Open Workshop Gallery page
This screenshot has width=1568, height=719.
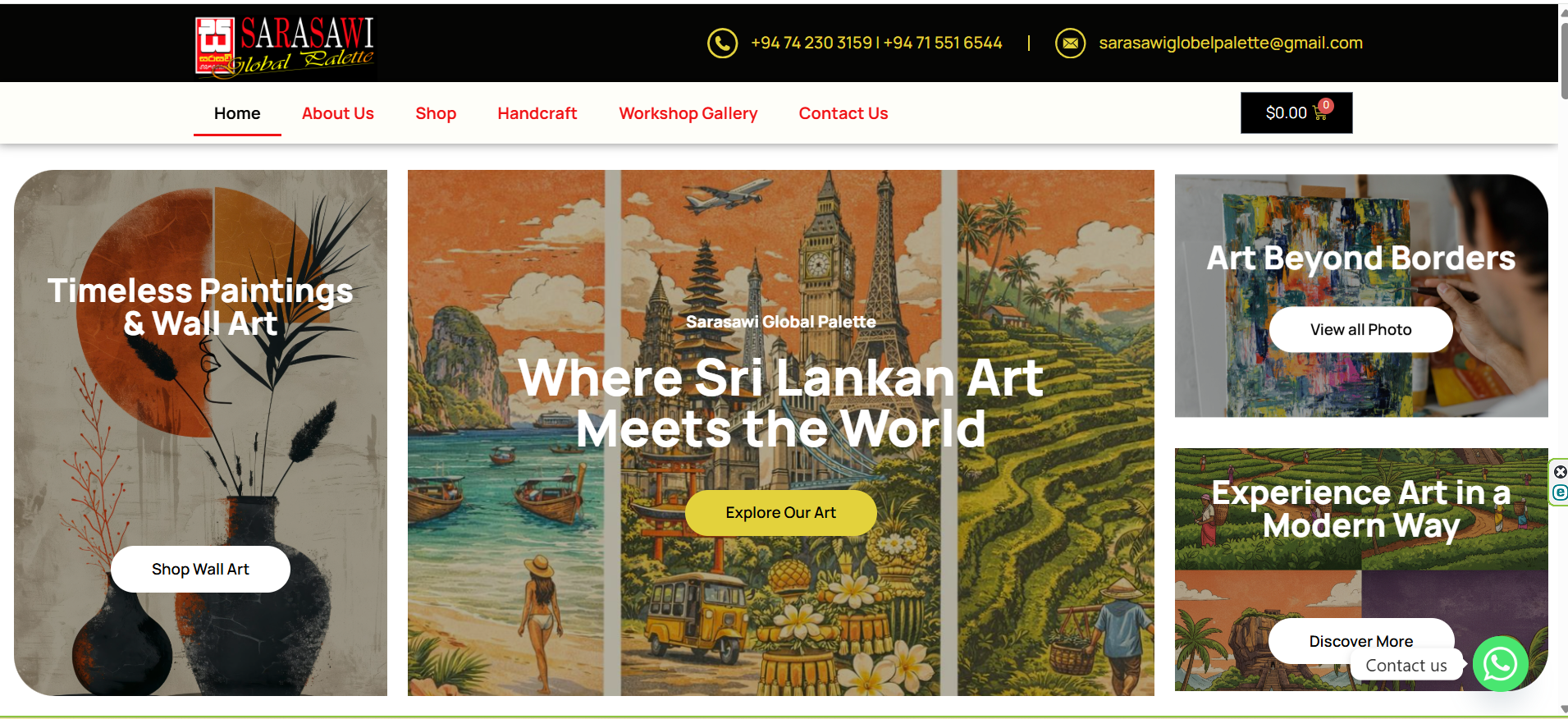click(688, 113)
